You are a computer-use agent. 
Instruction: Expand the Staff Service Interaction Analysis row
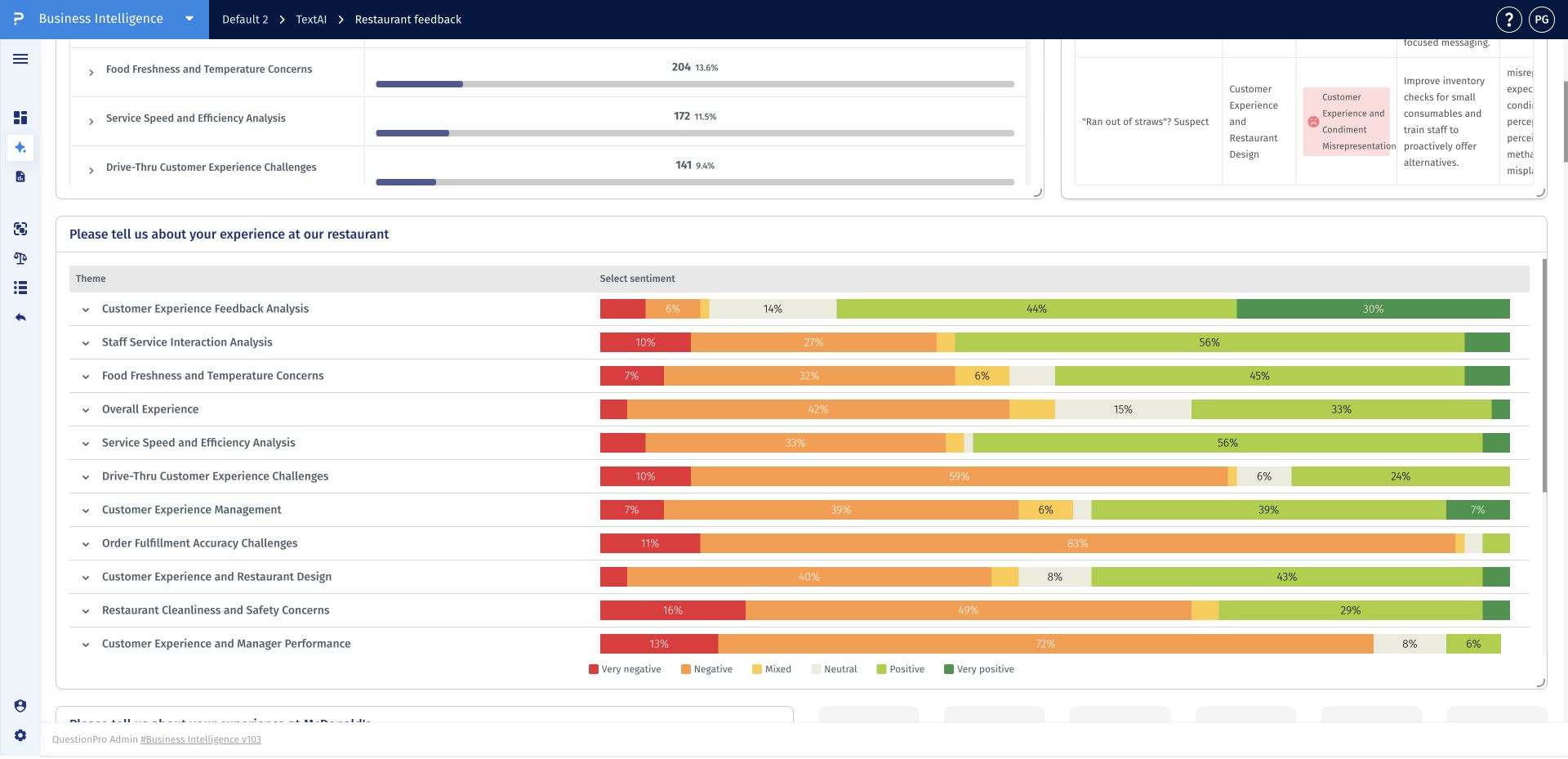[85, 343]
